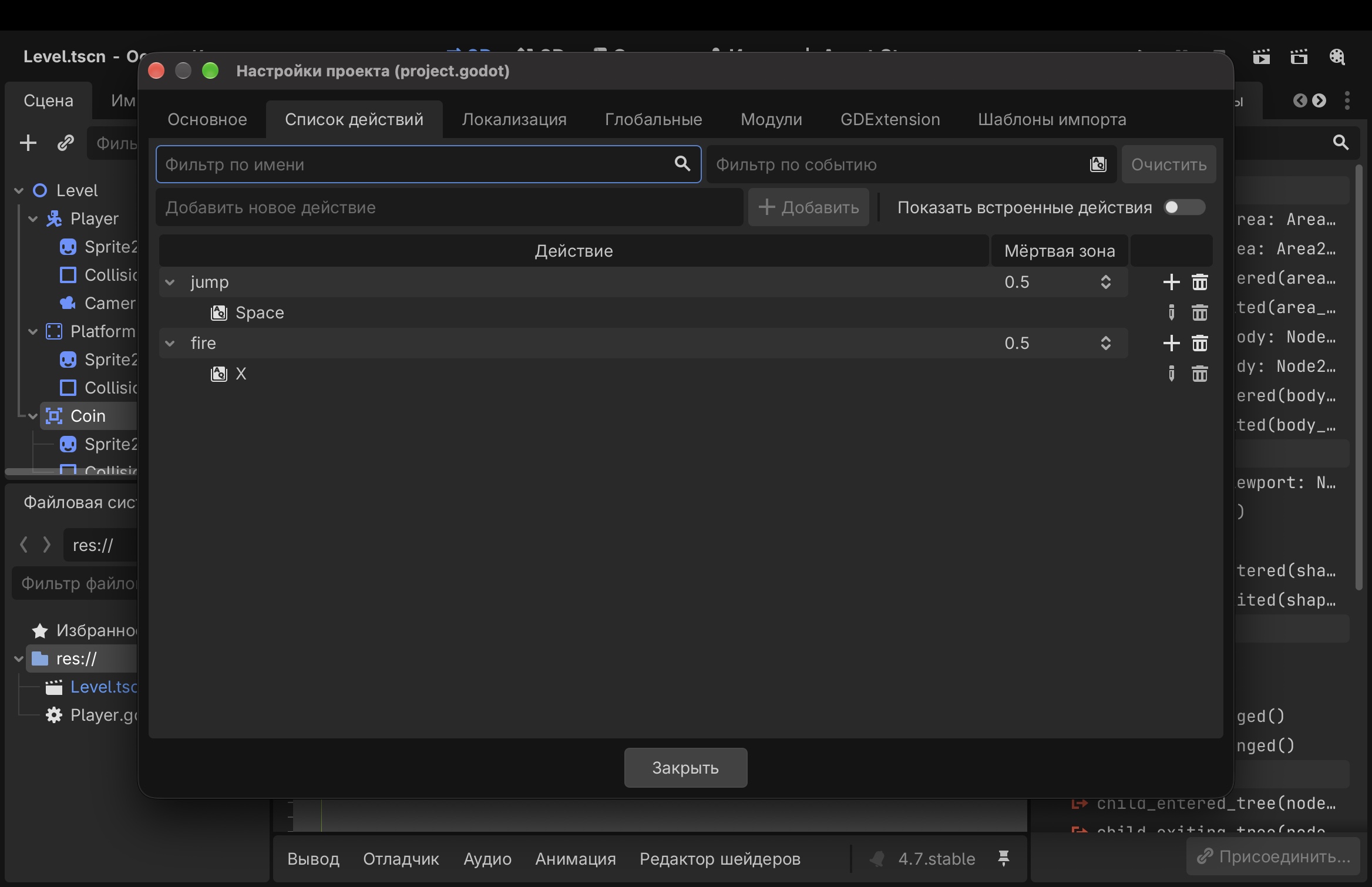Open the Глобальные tab

coord(653,119)
